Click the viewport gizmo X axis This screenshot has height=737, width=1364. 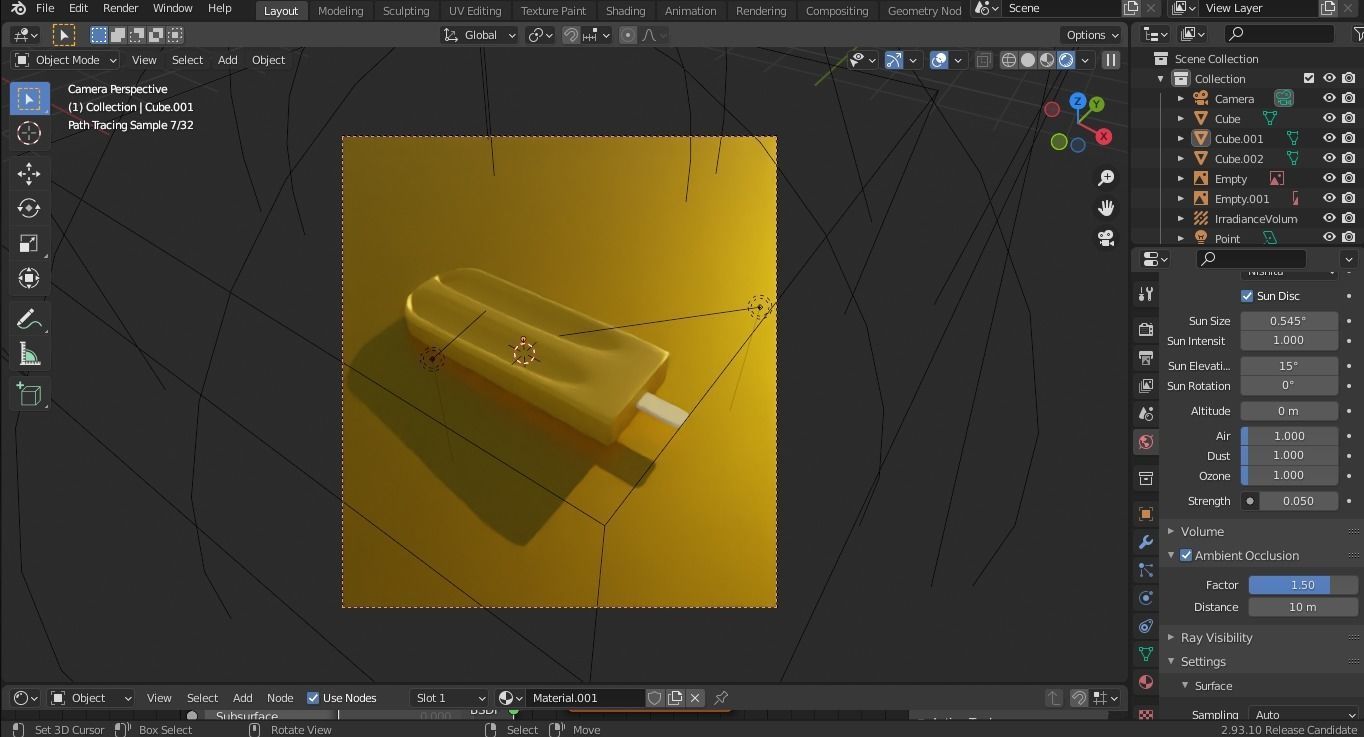tap(1103, 136)
